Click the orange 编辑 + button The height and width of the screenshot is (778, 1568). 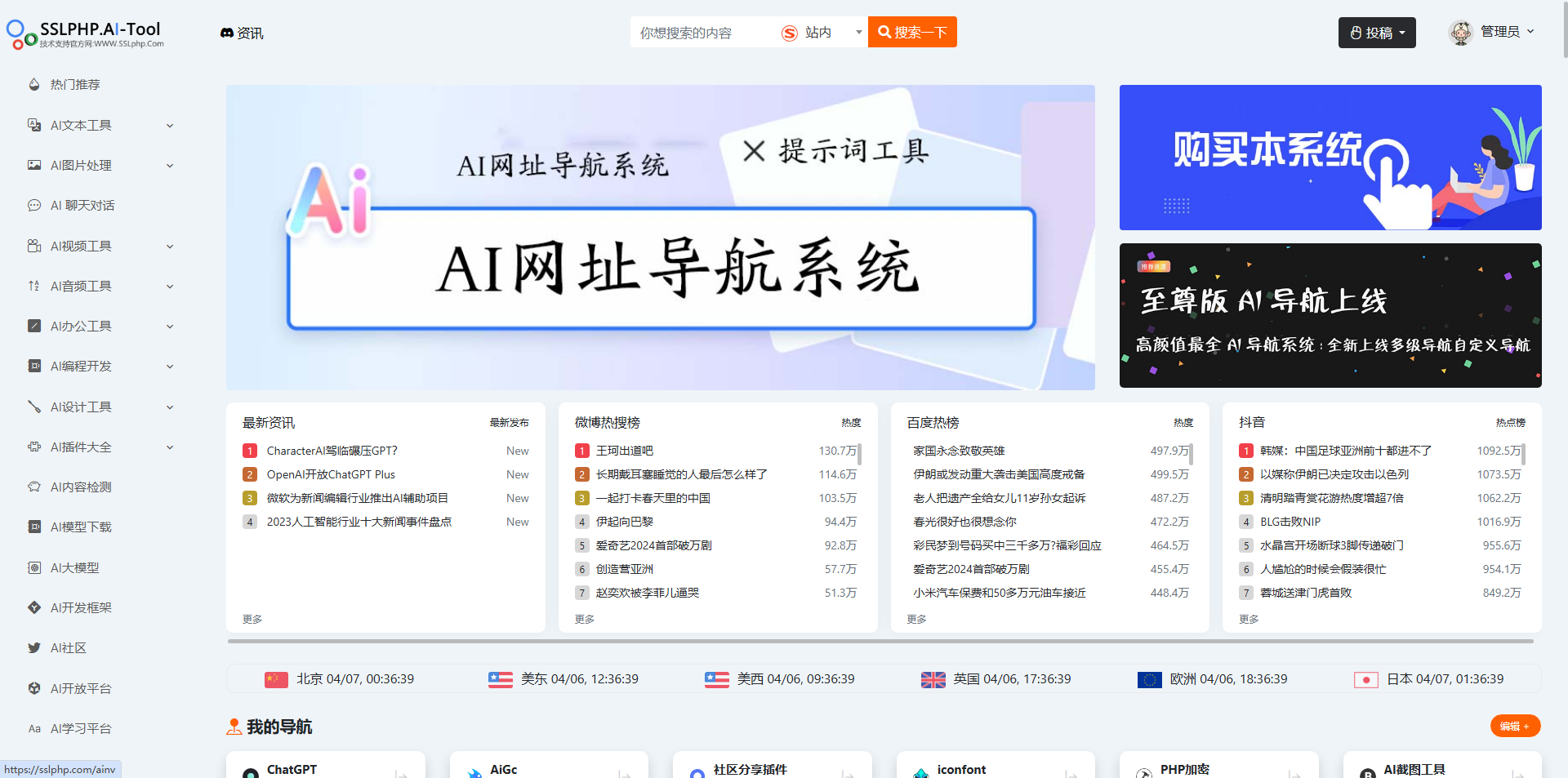(x=1515, y=726)
